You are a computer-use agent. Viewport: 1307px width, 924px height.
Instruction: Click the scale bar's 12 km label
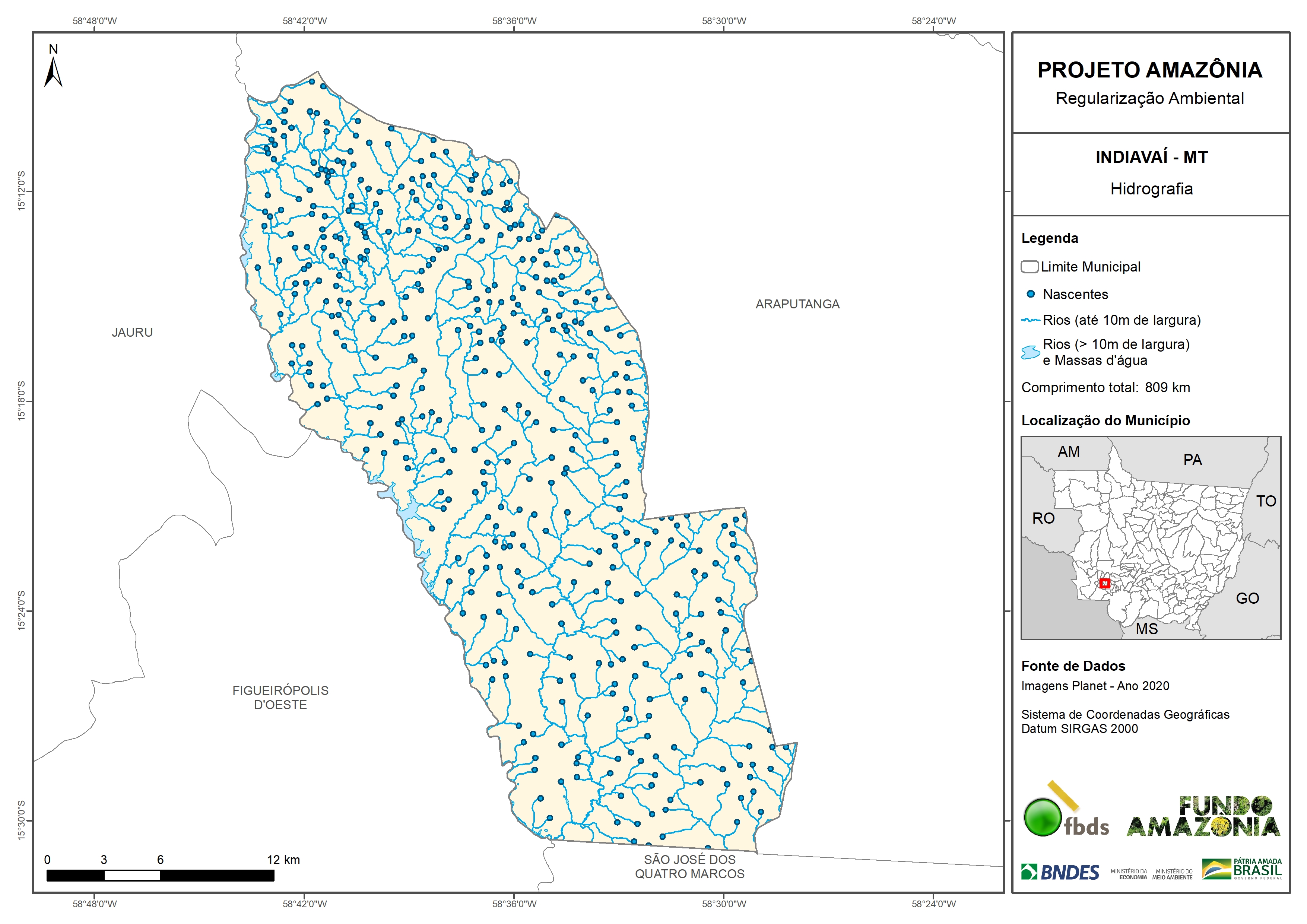[x=283, y=860]
